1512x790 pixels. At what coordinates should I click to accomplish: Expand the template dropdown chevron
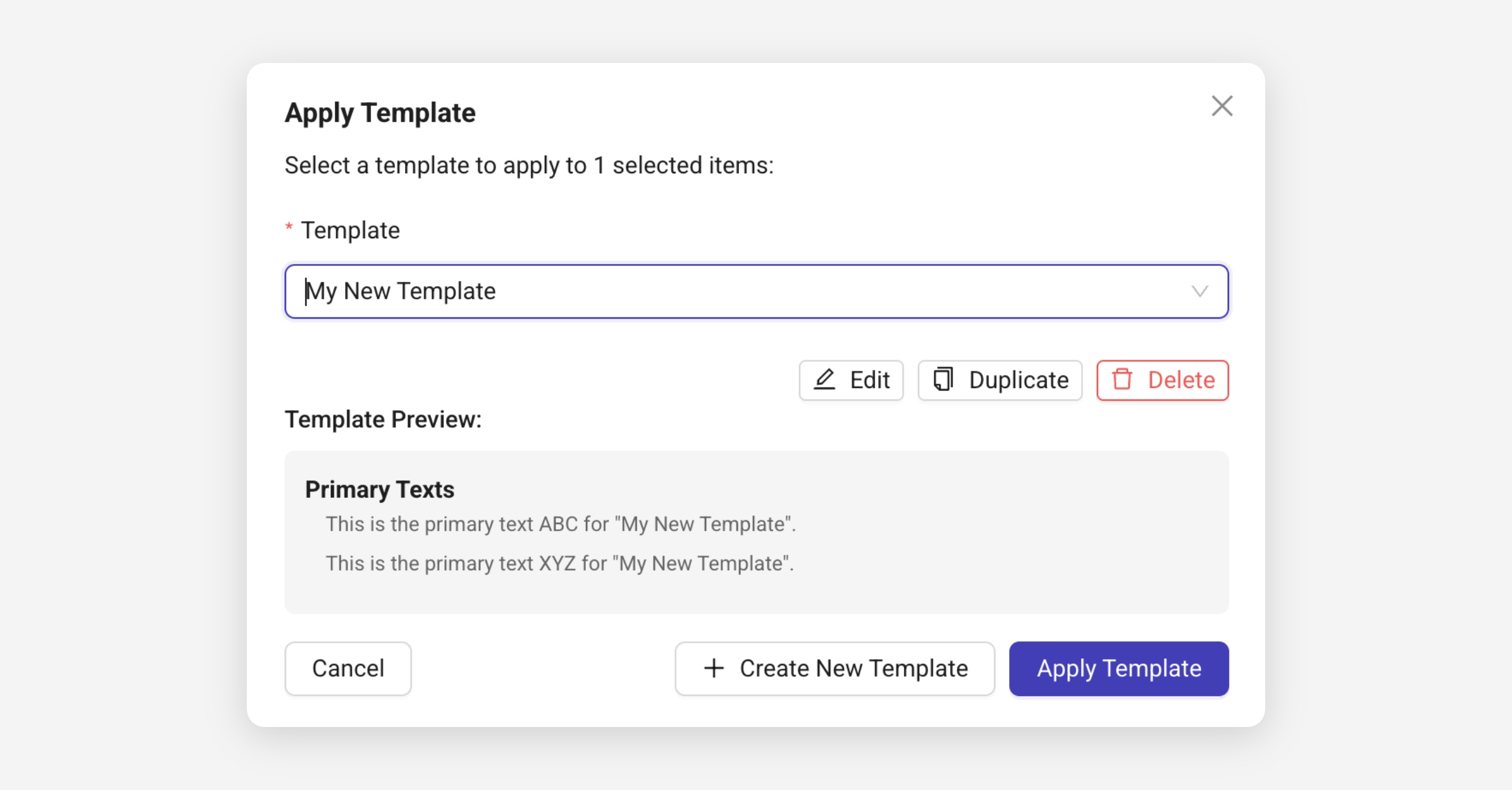[1200, 291]
